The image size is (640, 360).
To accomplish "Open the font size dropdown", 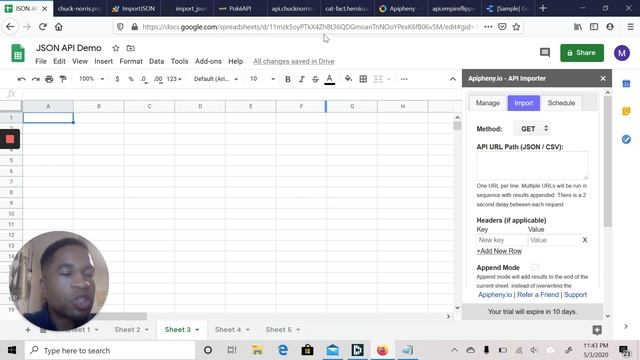I will (262, 79).
